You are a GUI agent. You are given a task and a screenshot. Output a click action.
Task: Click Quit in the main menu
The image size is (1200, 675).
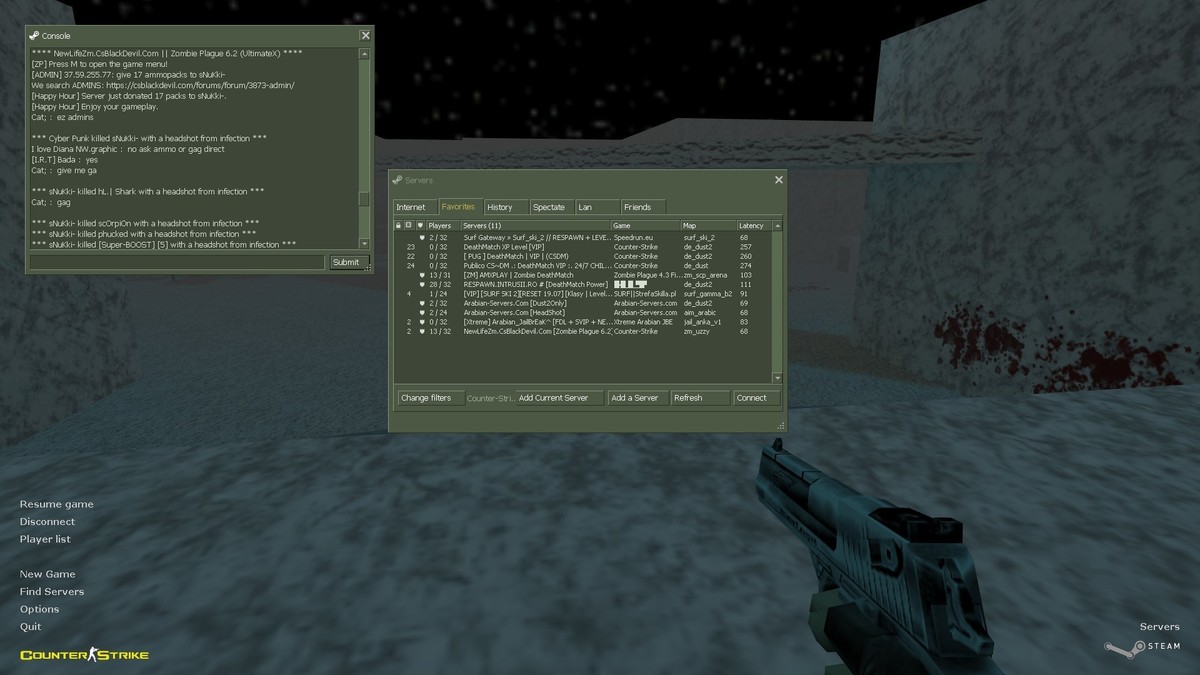pos(31,627)
